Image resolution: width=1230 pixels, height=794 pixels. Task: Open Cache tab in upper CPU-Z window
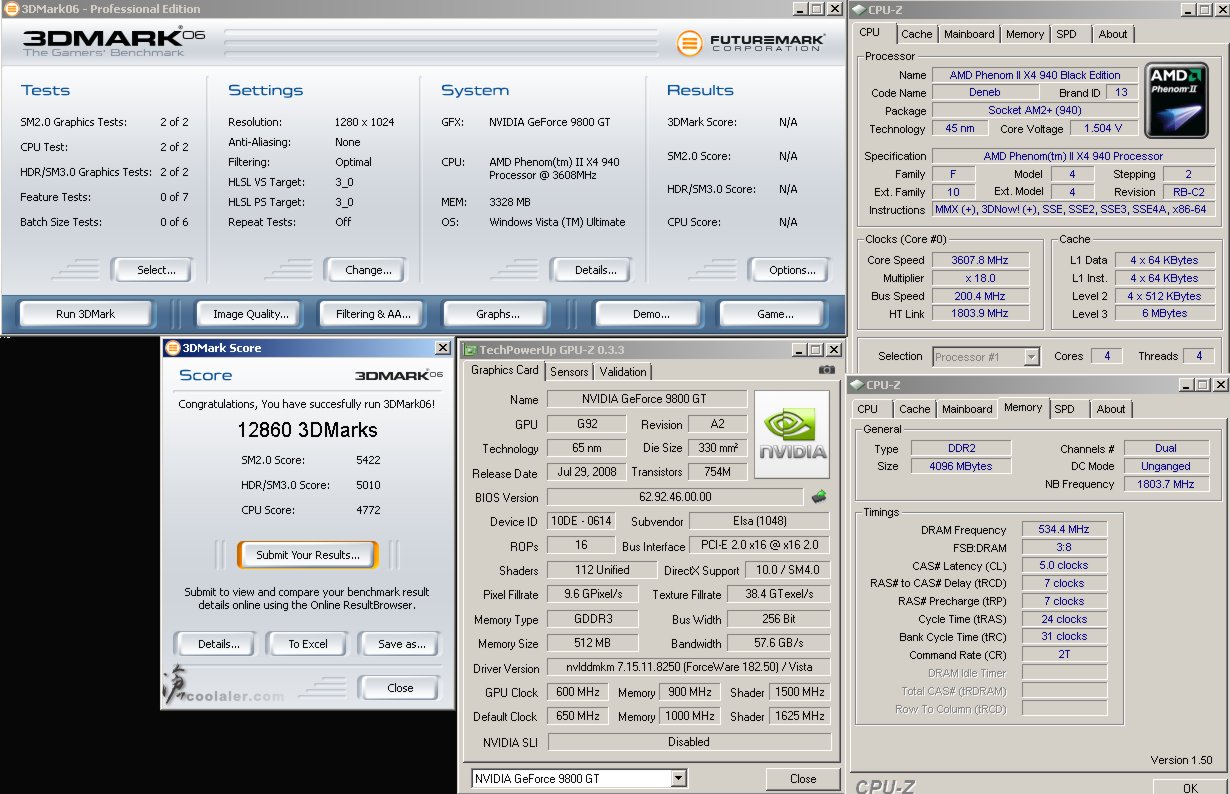click(917, 34)
